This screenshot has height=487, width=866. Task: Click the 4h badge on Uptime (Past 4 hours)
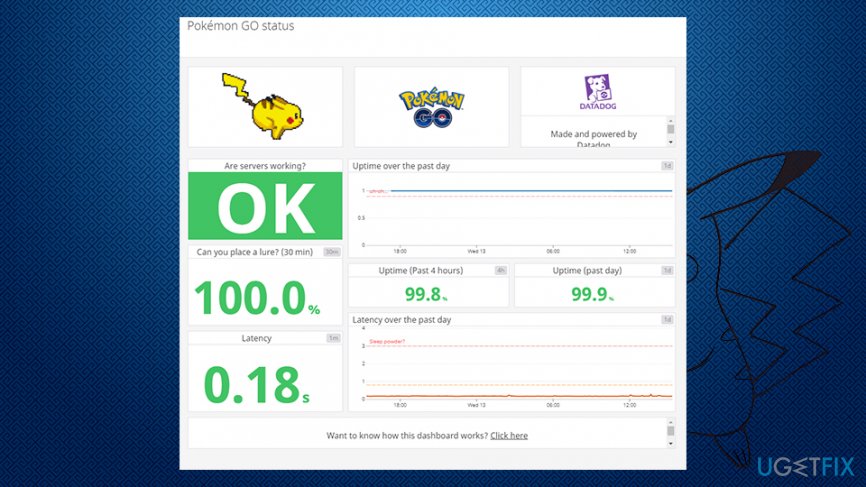coord(500,271)
